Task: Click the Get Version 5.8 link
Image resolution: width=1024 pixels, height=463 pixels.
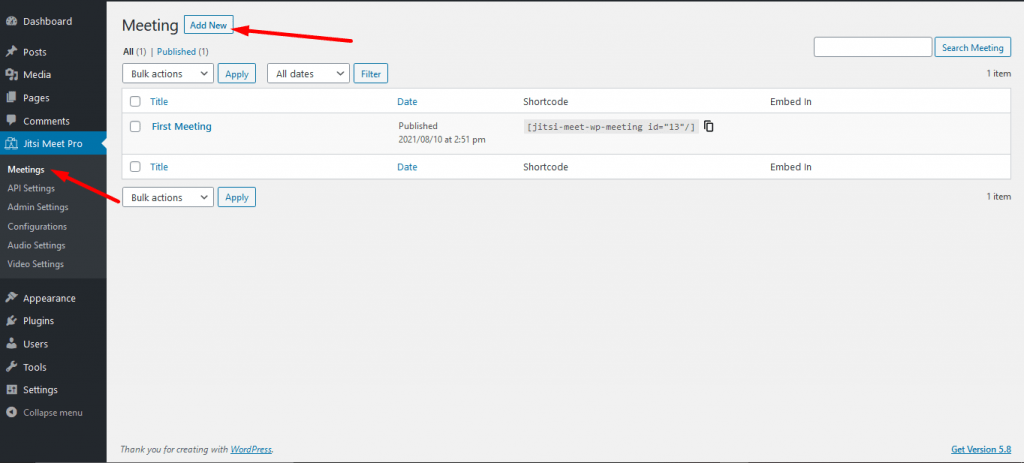Action: 981,450
